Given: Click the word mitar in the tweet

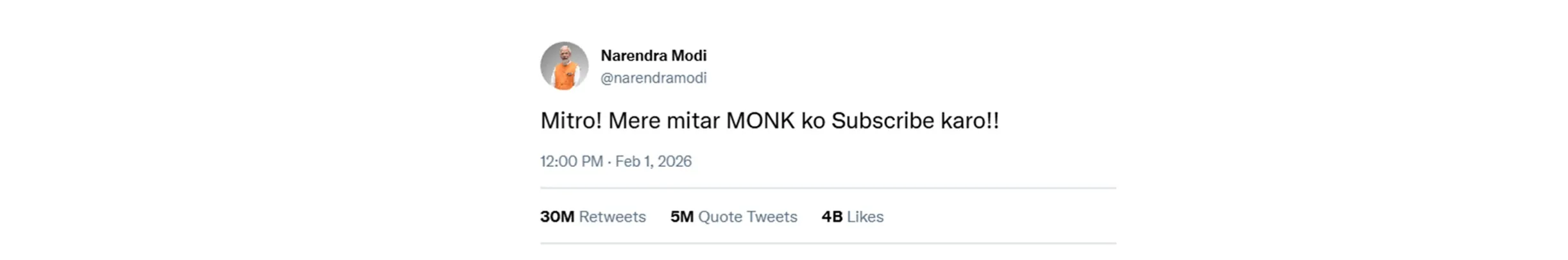Looking at the screenshot, I should click(693, 121).
